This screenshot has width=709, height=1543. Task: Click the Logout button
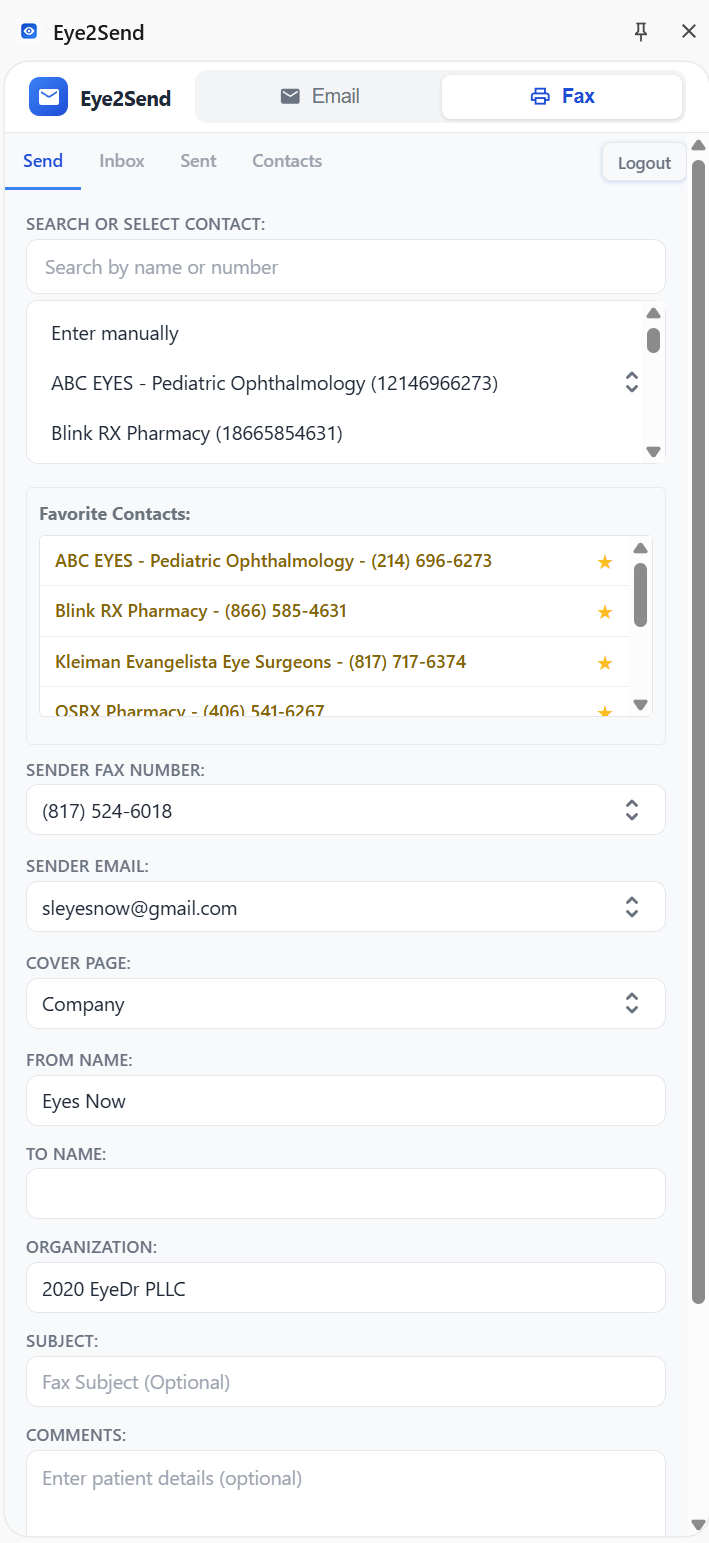pos(643,161)
